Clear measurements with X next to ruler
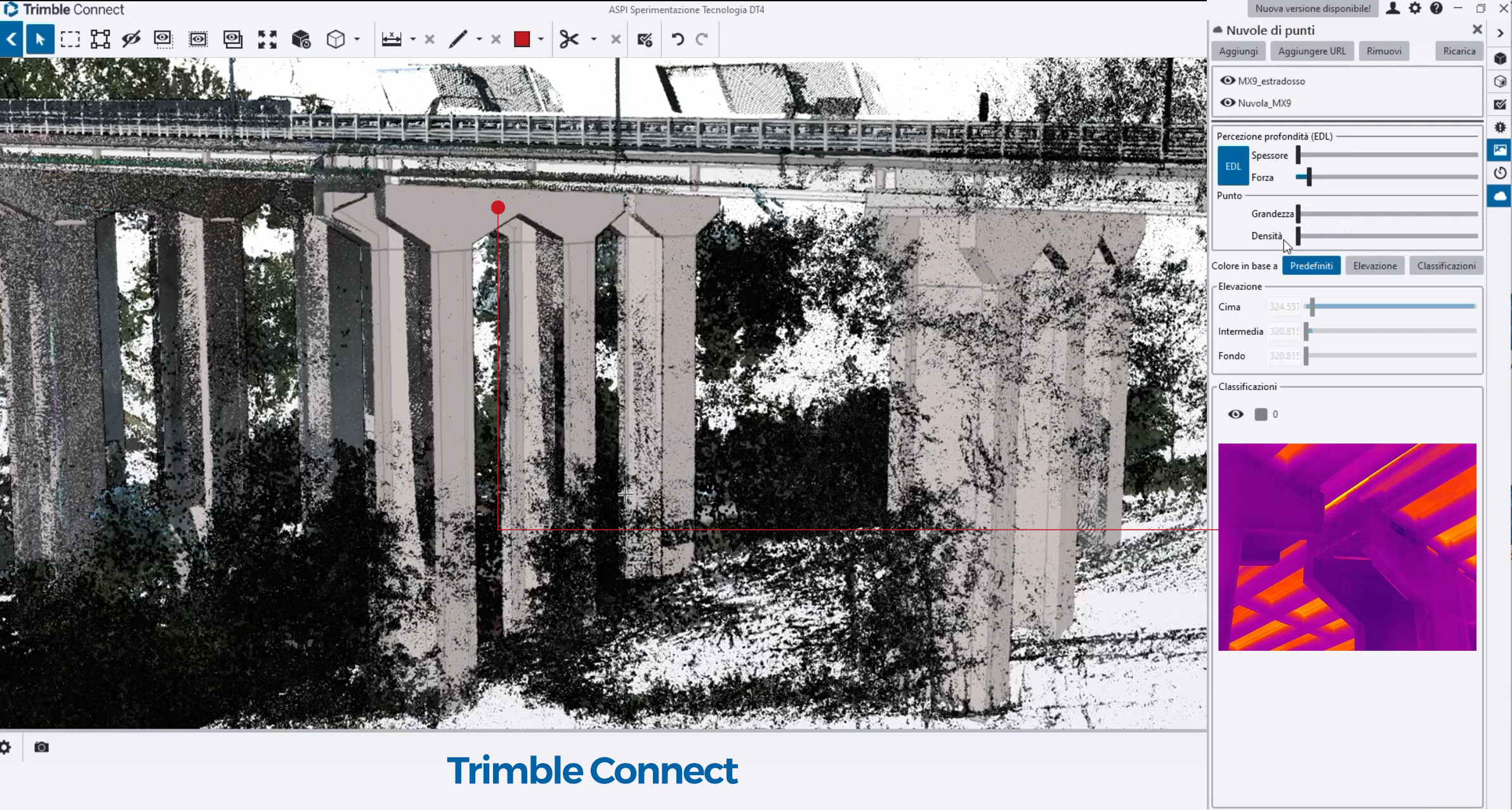The height and width of the screenshot is (810, 1512). point(430,39)
